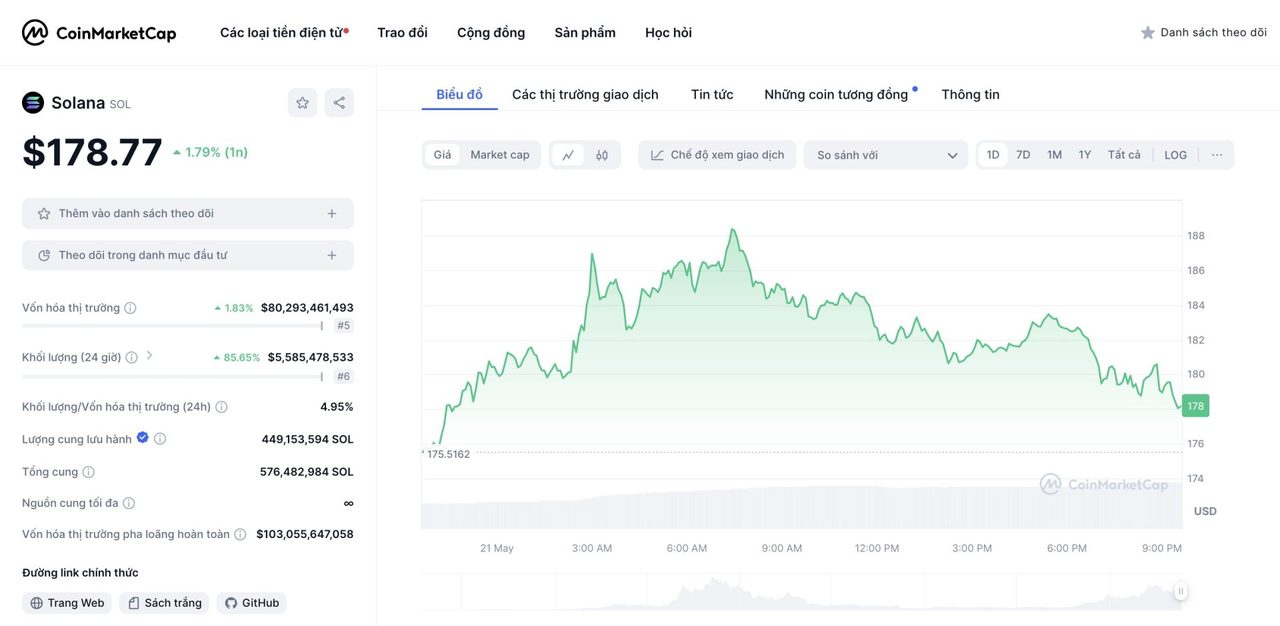
Task: Toggle the LOG scale option
Action: coord(1176,155)
